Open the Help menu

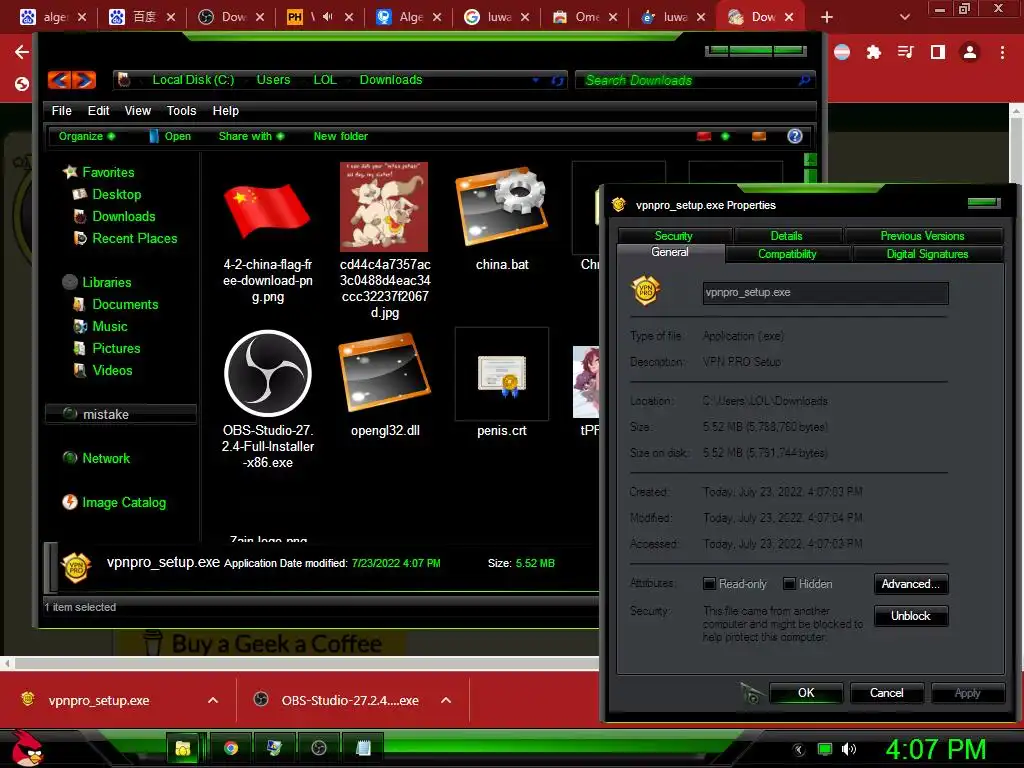tap(225, 110)
